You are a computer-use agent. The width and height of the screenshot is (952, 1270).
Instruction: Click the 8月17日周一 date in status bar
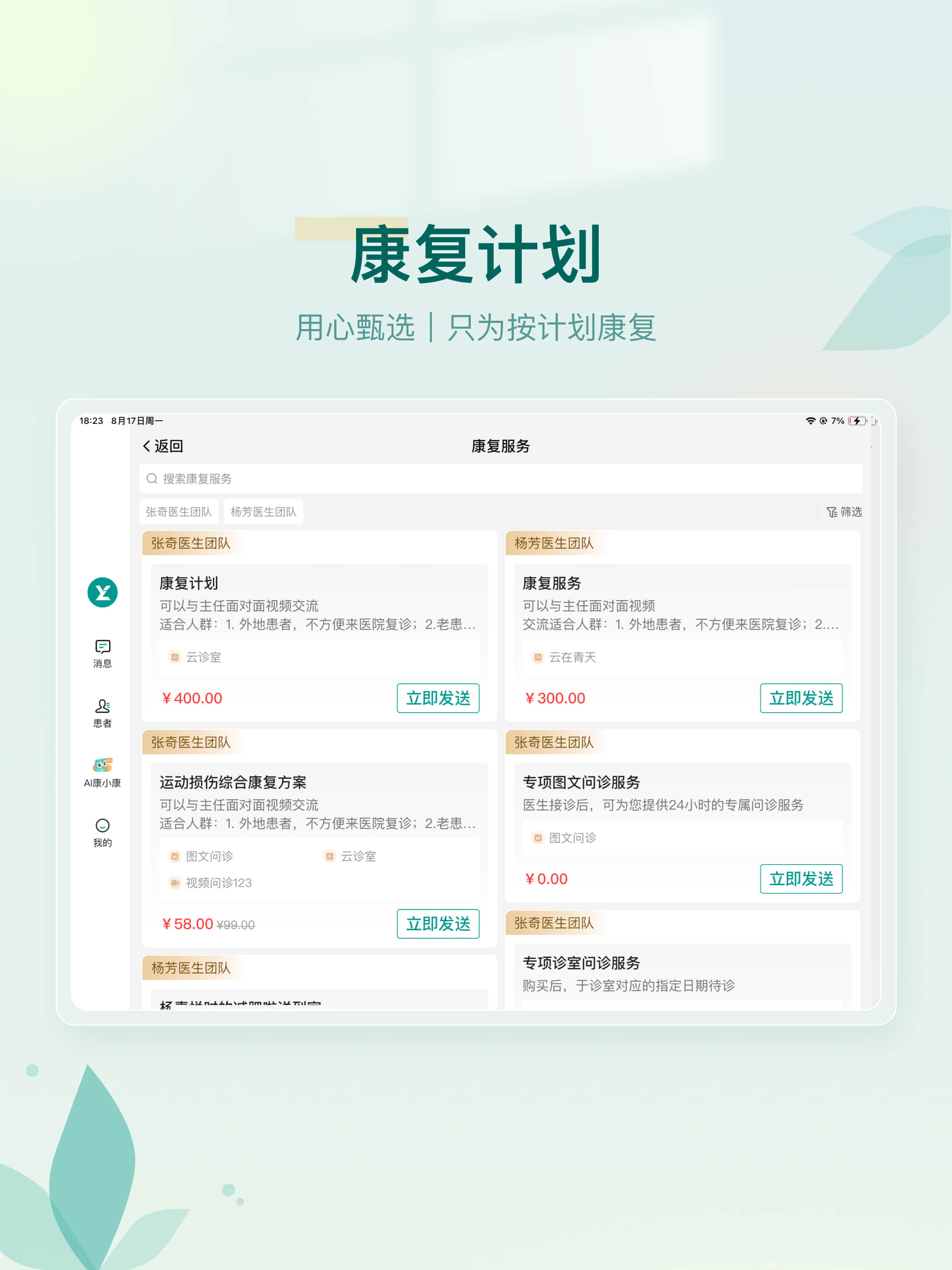(137, 421)
